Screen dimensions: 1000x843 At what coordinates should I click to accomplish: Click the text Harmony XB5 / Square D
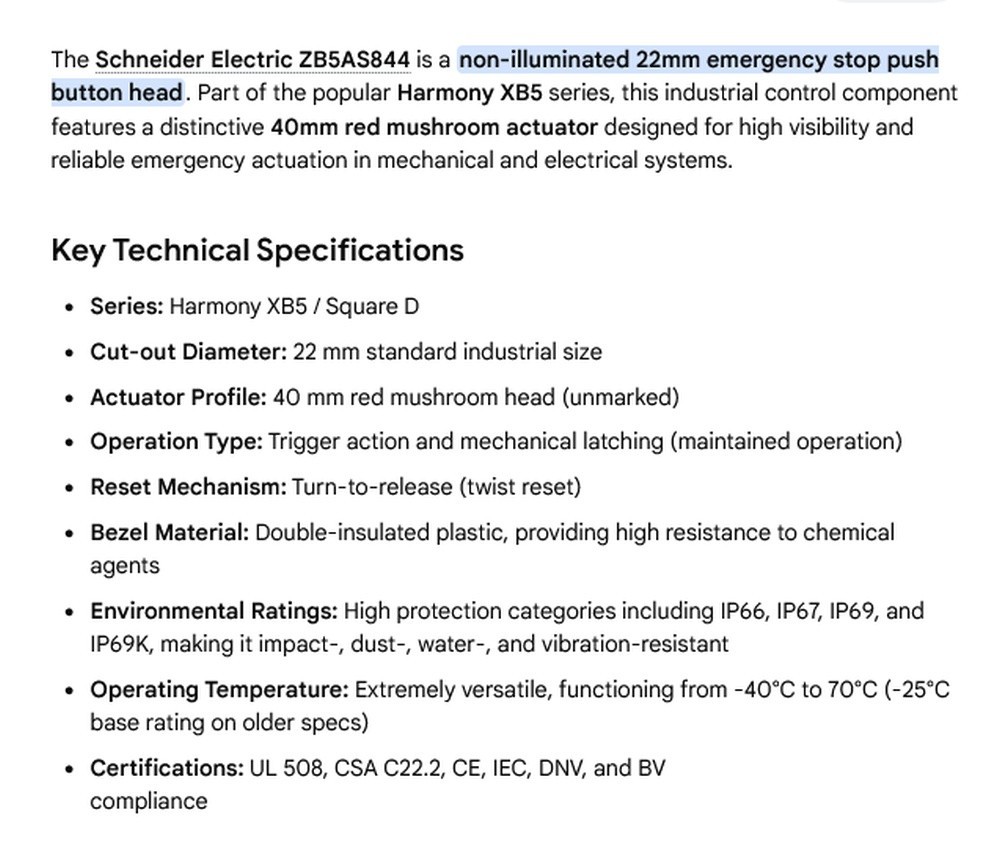tap(295, 306)
